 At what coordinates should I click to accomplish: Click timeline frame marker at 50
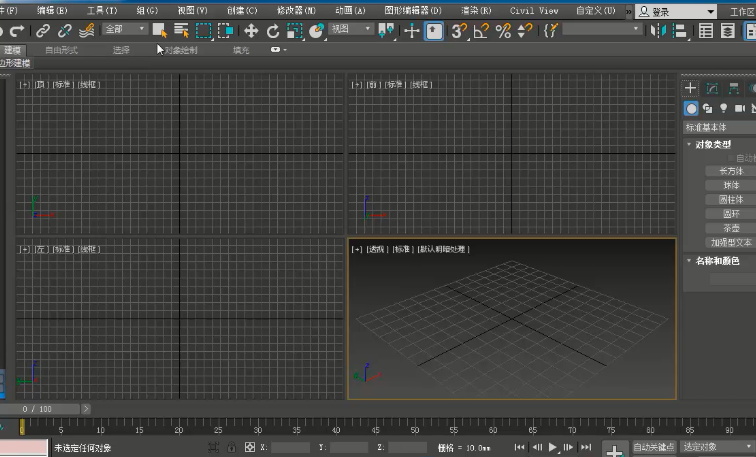pos(415,430)
